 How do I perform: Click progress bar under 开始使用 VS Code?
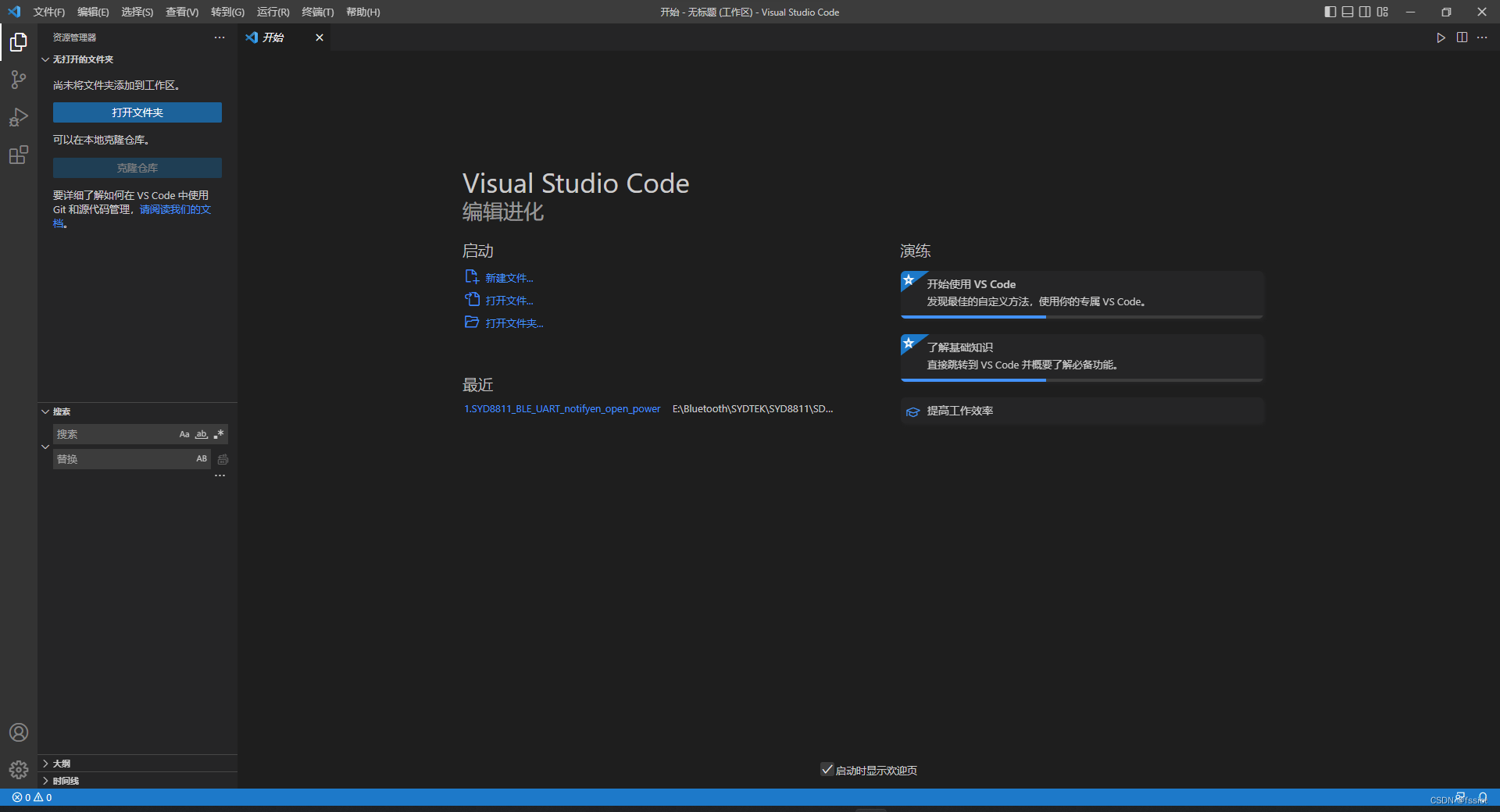(1081, 317)
